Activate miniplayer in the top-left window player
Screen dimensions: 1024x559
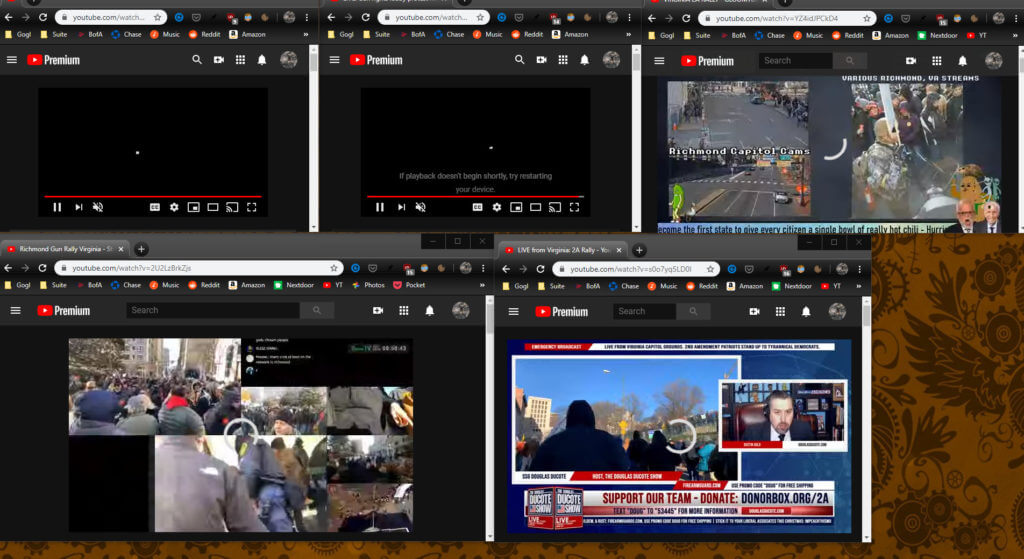pos(193,207)
